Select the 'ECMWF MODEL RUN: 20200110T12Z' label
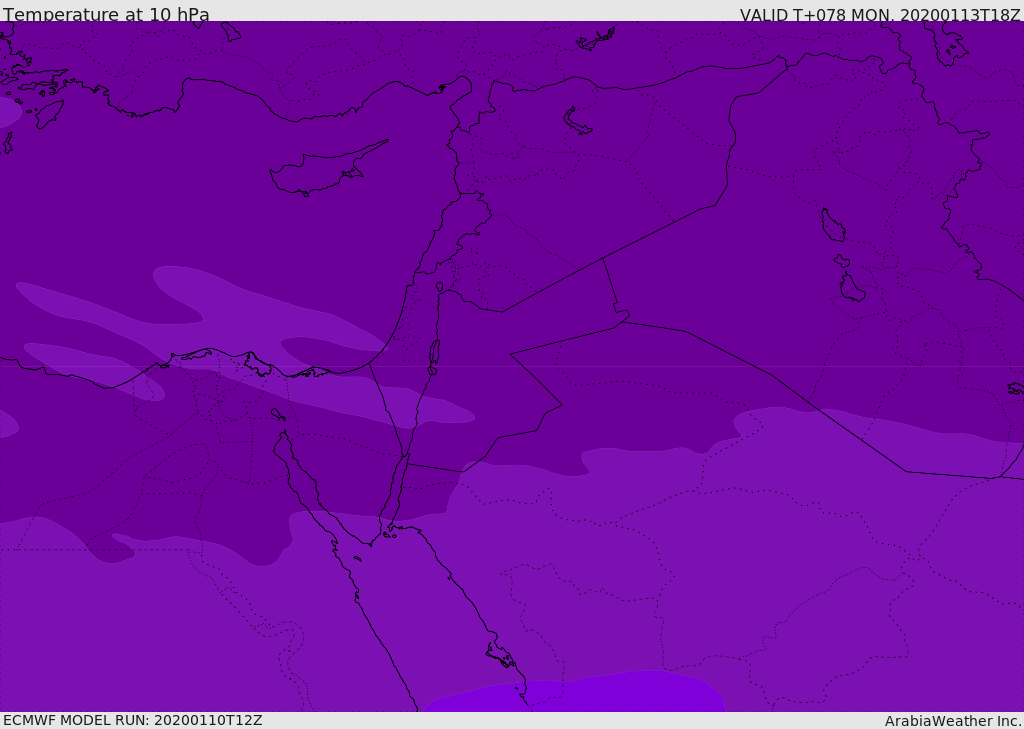 [133, 720]
